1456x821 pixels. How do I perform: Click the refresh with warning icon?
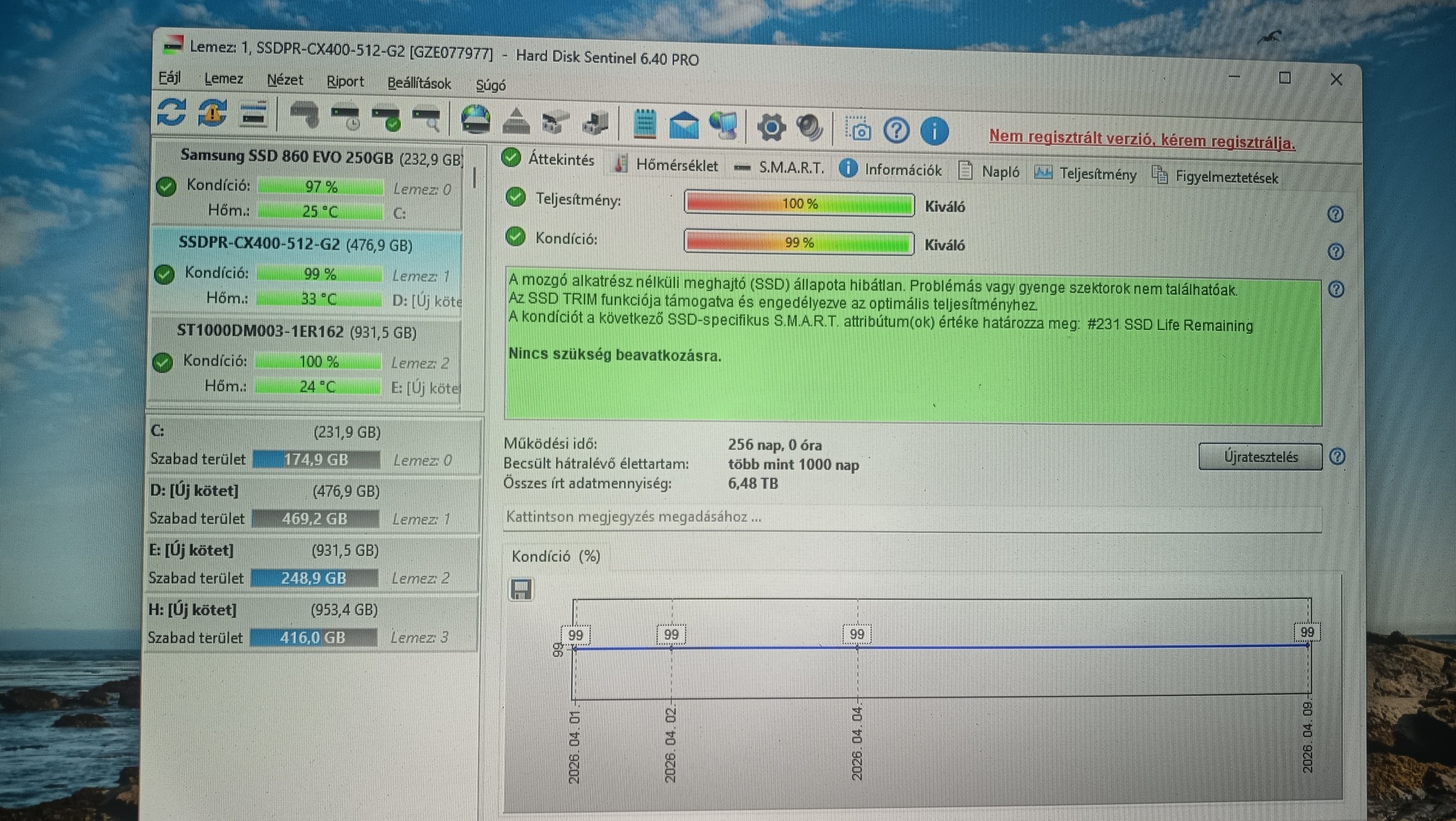(212, 113)
